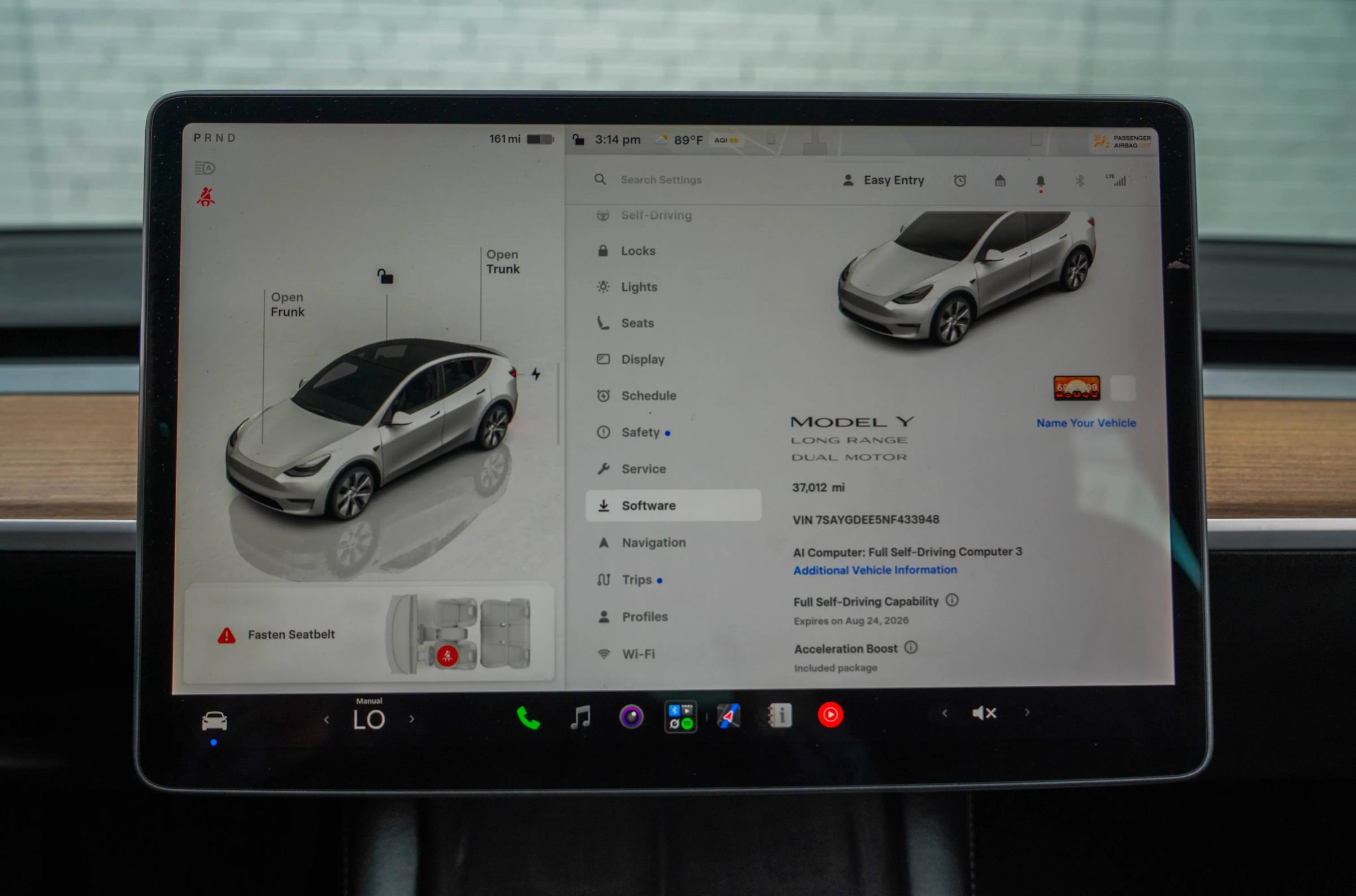The image size is (1356, 896).
Task: Tap the 3:14 pm clock text
Action: (x=618, y=140)
